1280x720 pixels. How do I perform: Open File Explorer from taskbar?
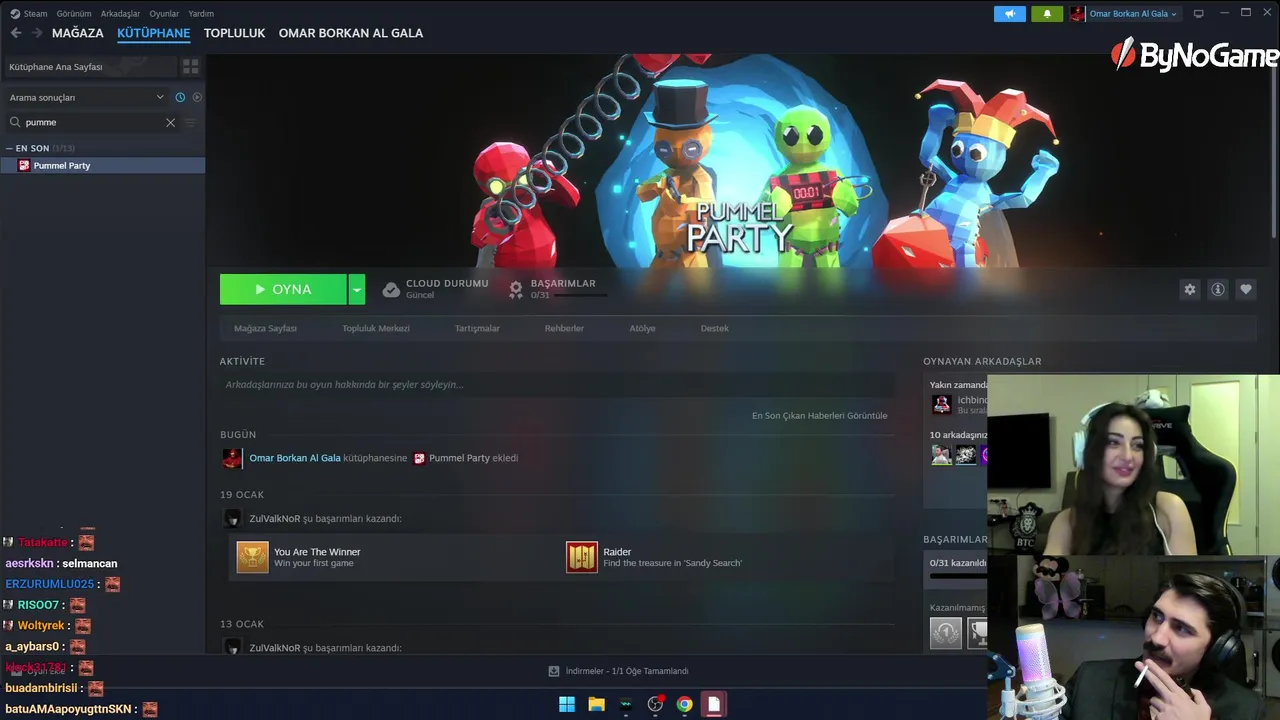point(596,704)
